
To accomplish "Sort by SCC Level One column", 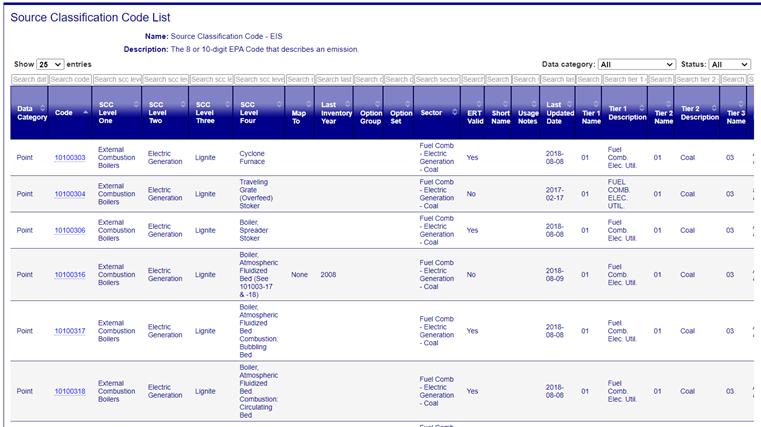I will pyautogui.click(x=117, y=113).
